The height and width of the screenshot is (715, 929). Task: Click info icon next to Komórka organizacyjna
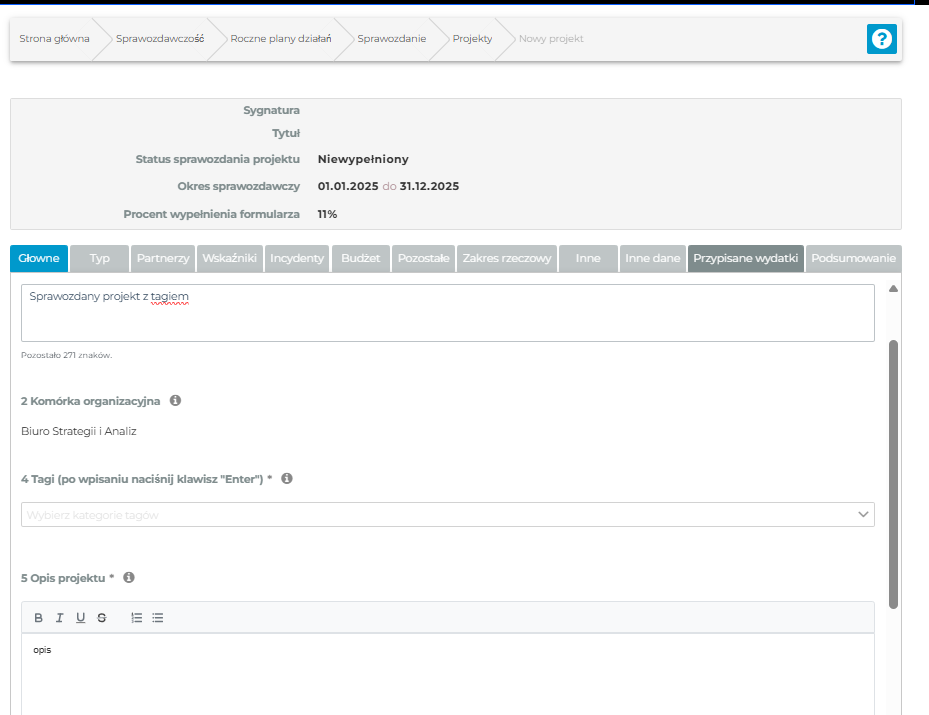point(176,400)
